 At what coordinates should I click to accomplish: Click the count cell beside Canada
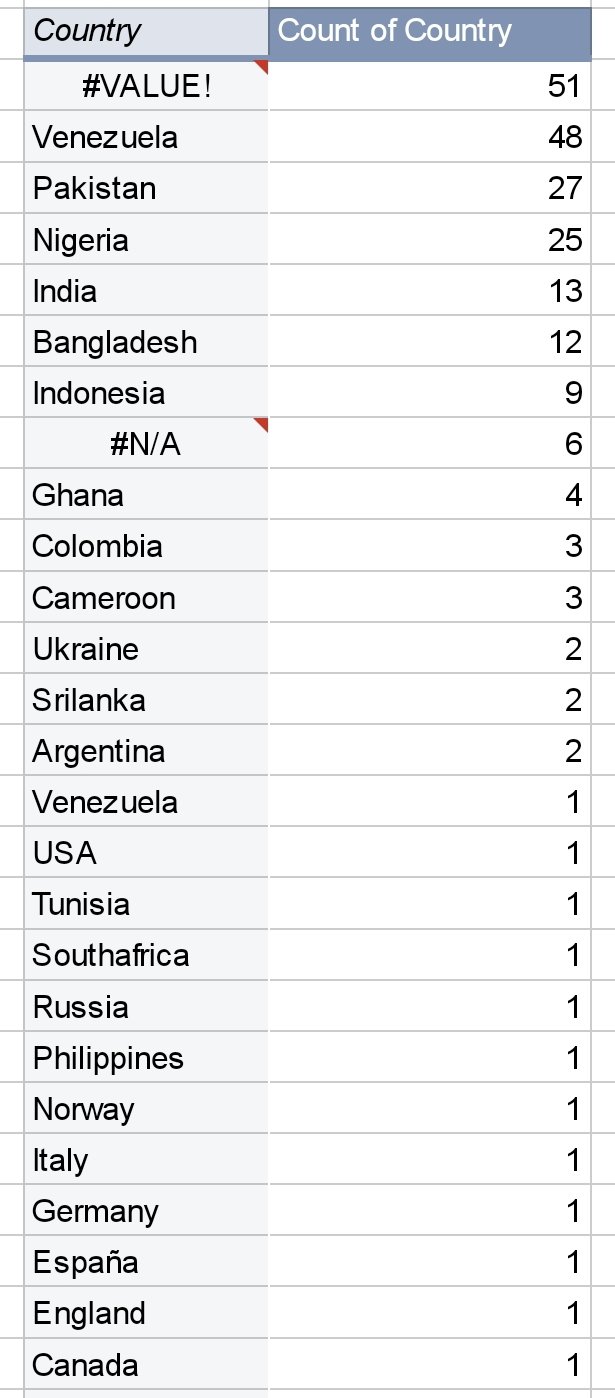point(429,1365)
